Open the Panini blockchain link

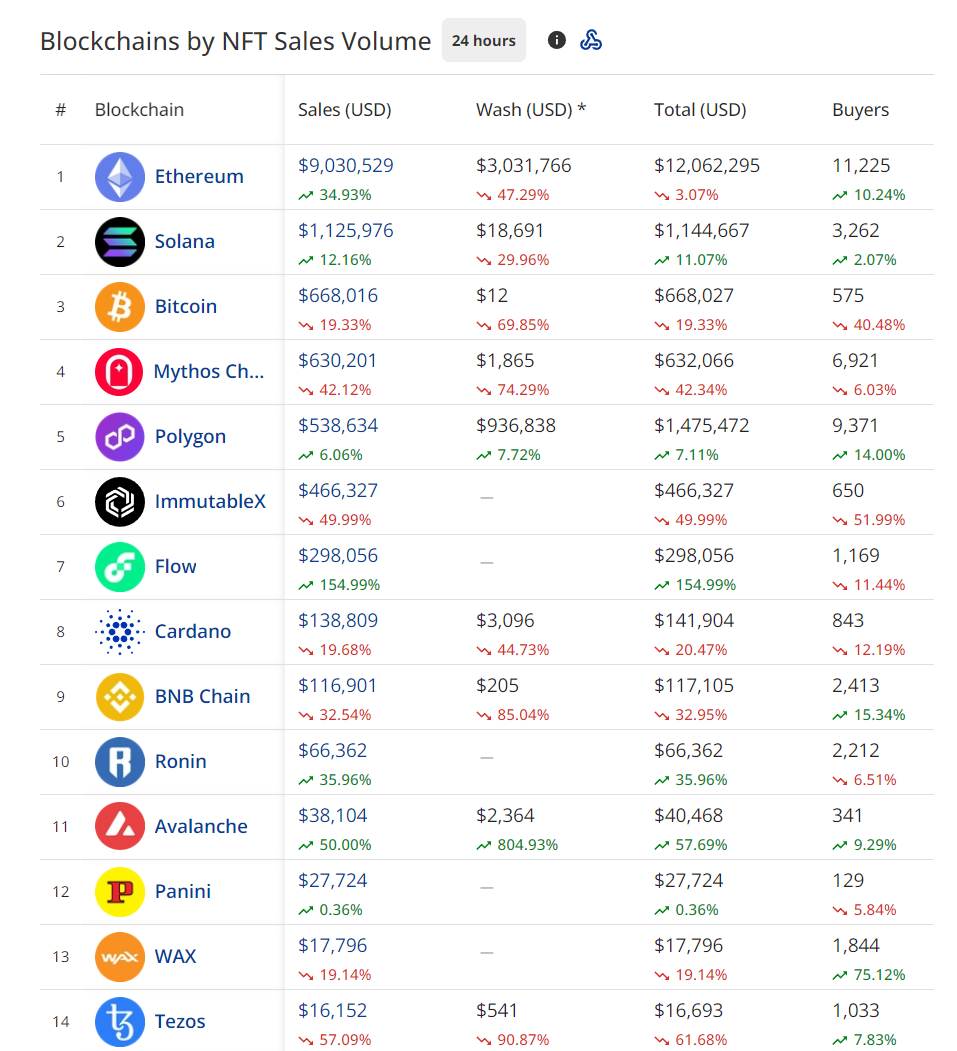pyautogui.click(x=182, y=892)
